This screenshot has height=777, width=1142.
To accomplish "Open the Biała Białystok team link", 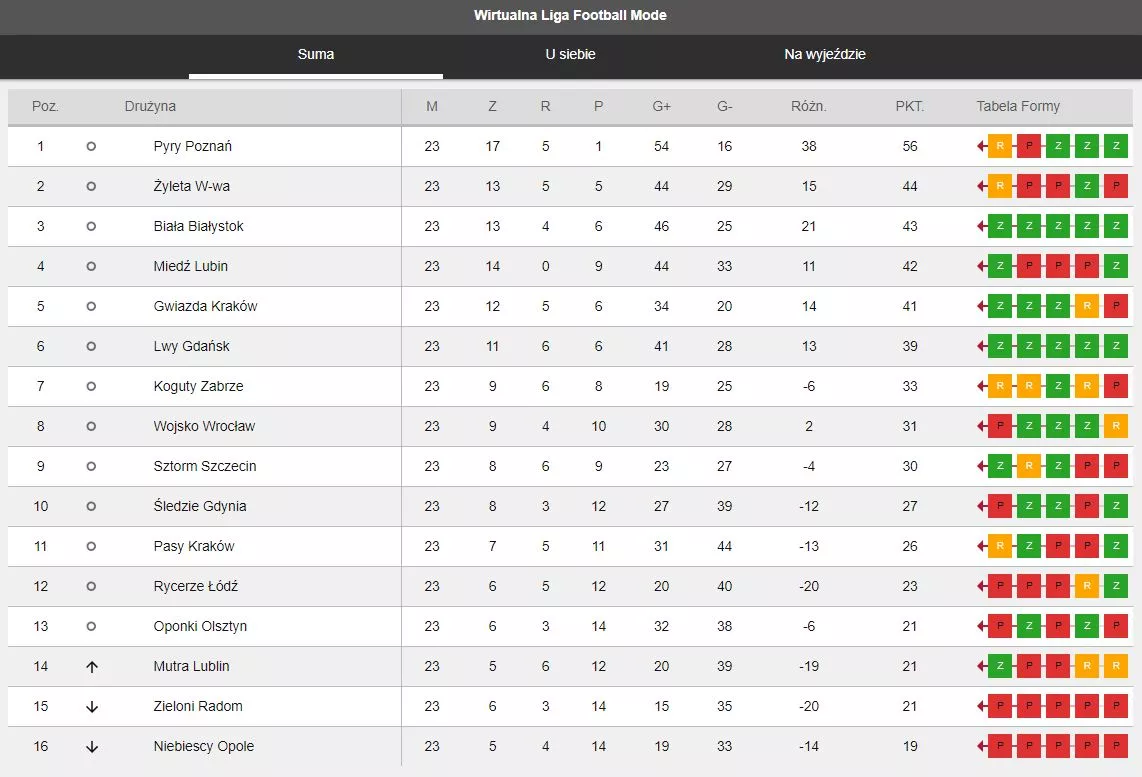I will pyautogui.click(x=198, y=226).
